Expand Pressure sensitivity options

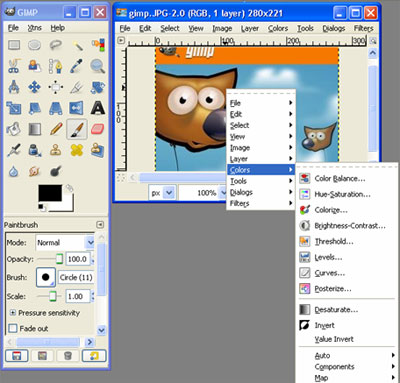click(x=13, y=313)
